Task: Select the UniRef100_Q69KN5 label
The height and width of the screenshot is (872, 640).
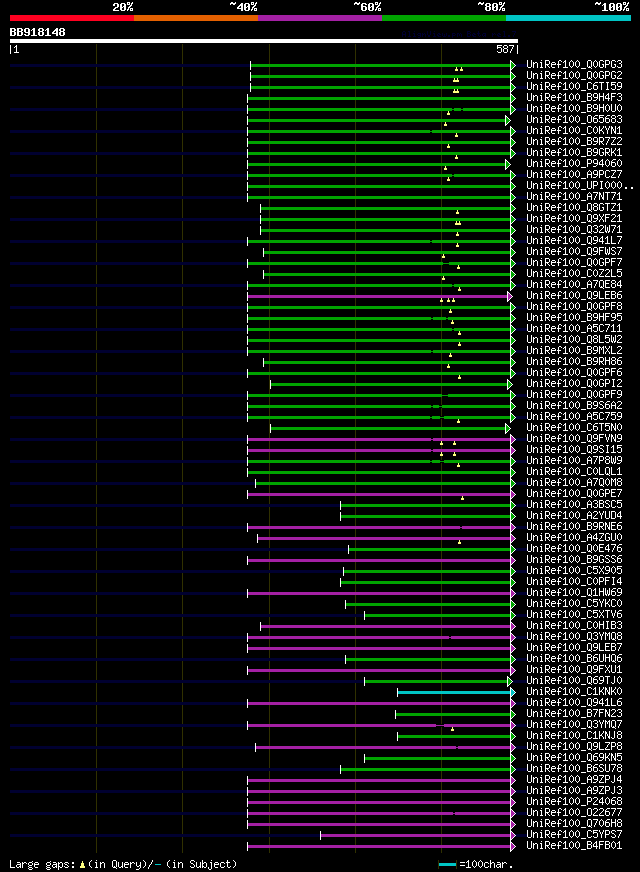Action: click(x=574, y=758)
